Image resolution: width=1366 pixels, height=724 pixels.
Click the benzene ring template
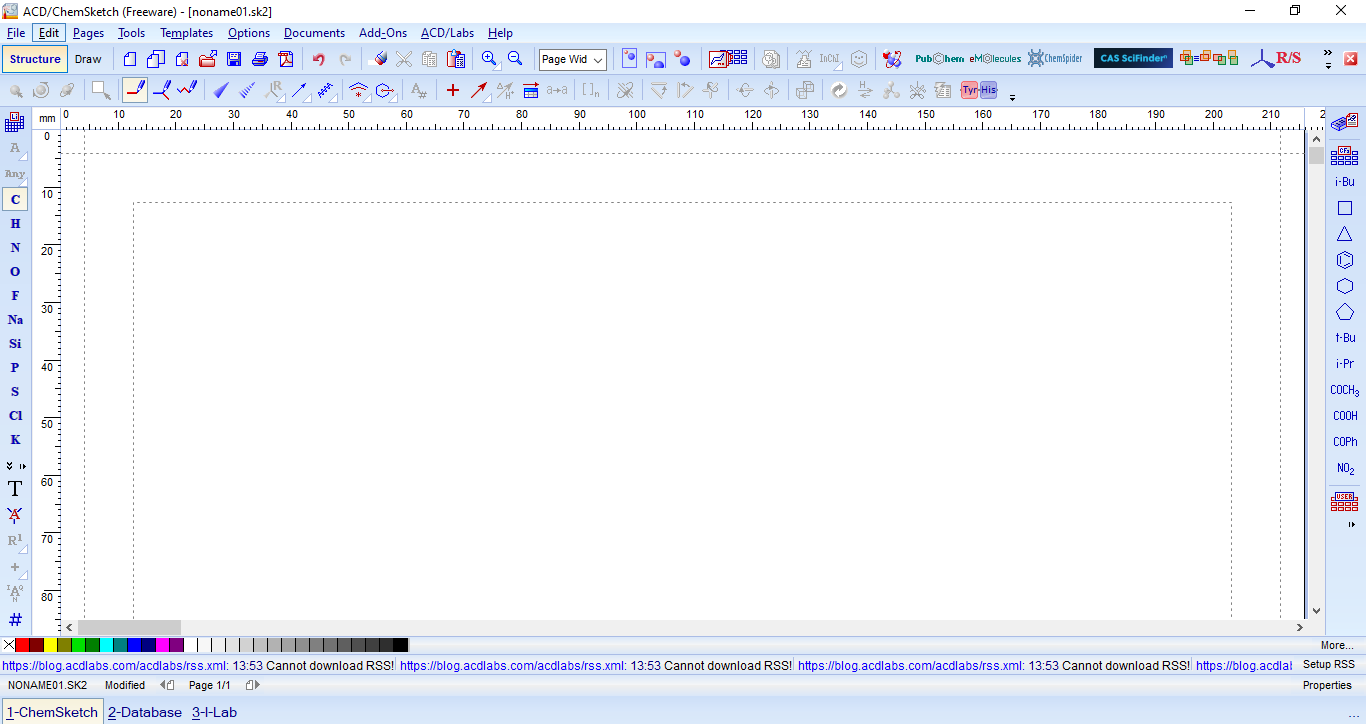coord(1345,260)
